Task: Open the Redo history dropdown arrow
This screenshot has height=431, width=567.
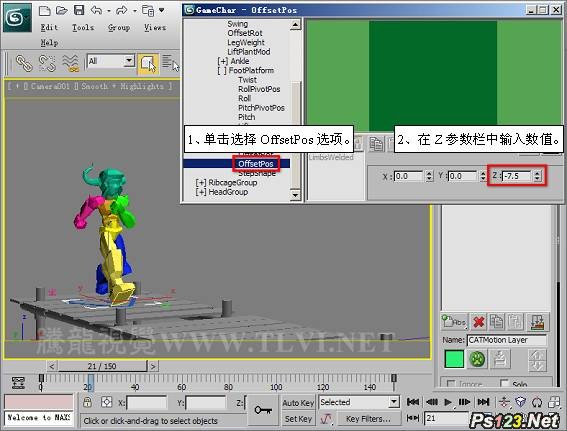Action: click(135, 11)
